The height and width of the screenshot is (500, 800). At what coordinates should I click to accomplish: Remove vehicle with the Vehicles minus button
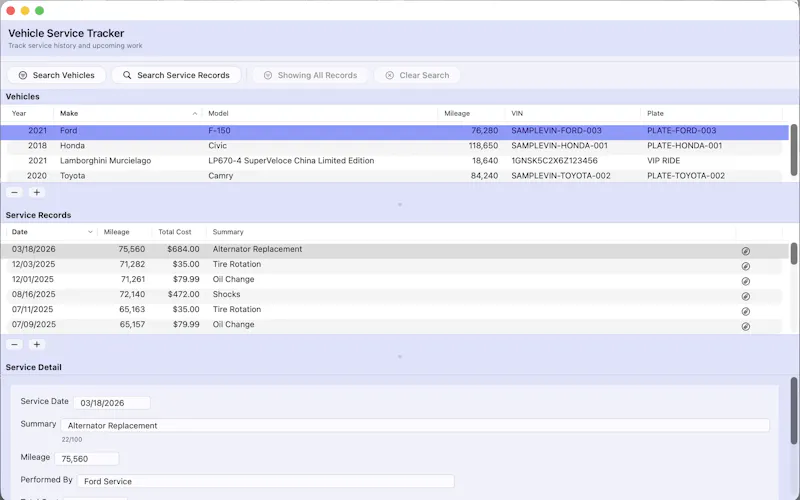pyautogui.click(x=14, y=192)
